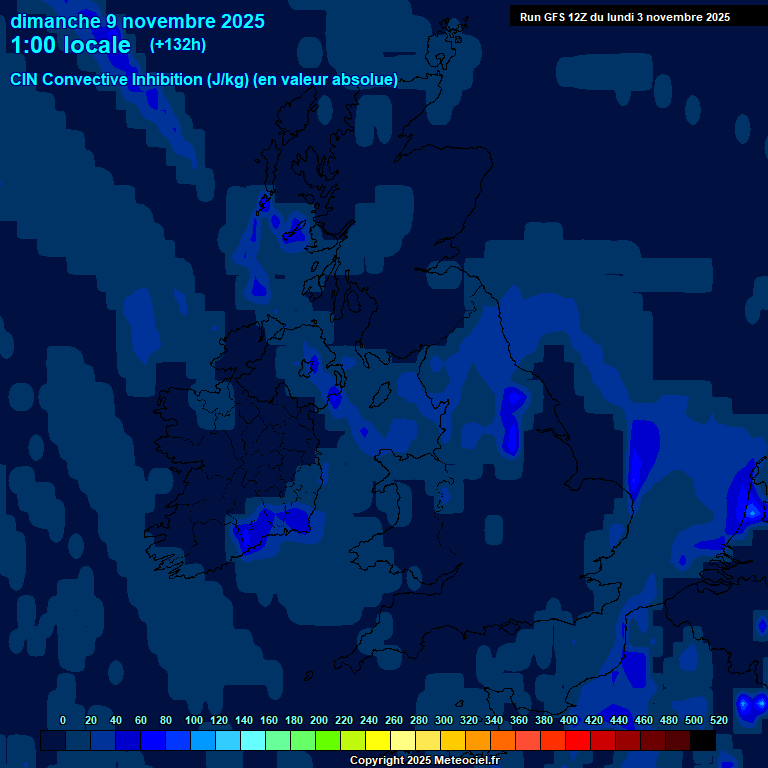Click the legend value label '0'
Image resolution: width=768 pixels, height=768 pixels.
(63, 720)
